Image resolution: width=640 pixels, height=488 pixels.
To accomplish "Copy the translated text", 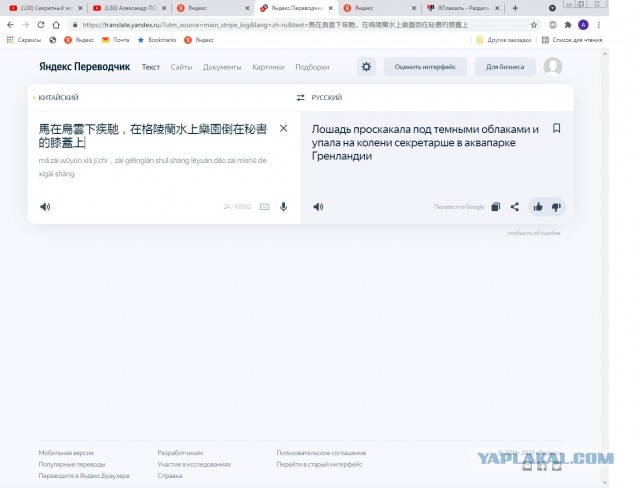I will (496, 207).
